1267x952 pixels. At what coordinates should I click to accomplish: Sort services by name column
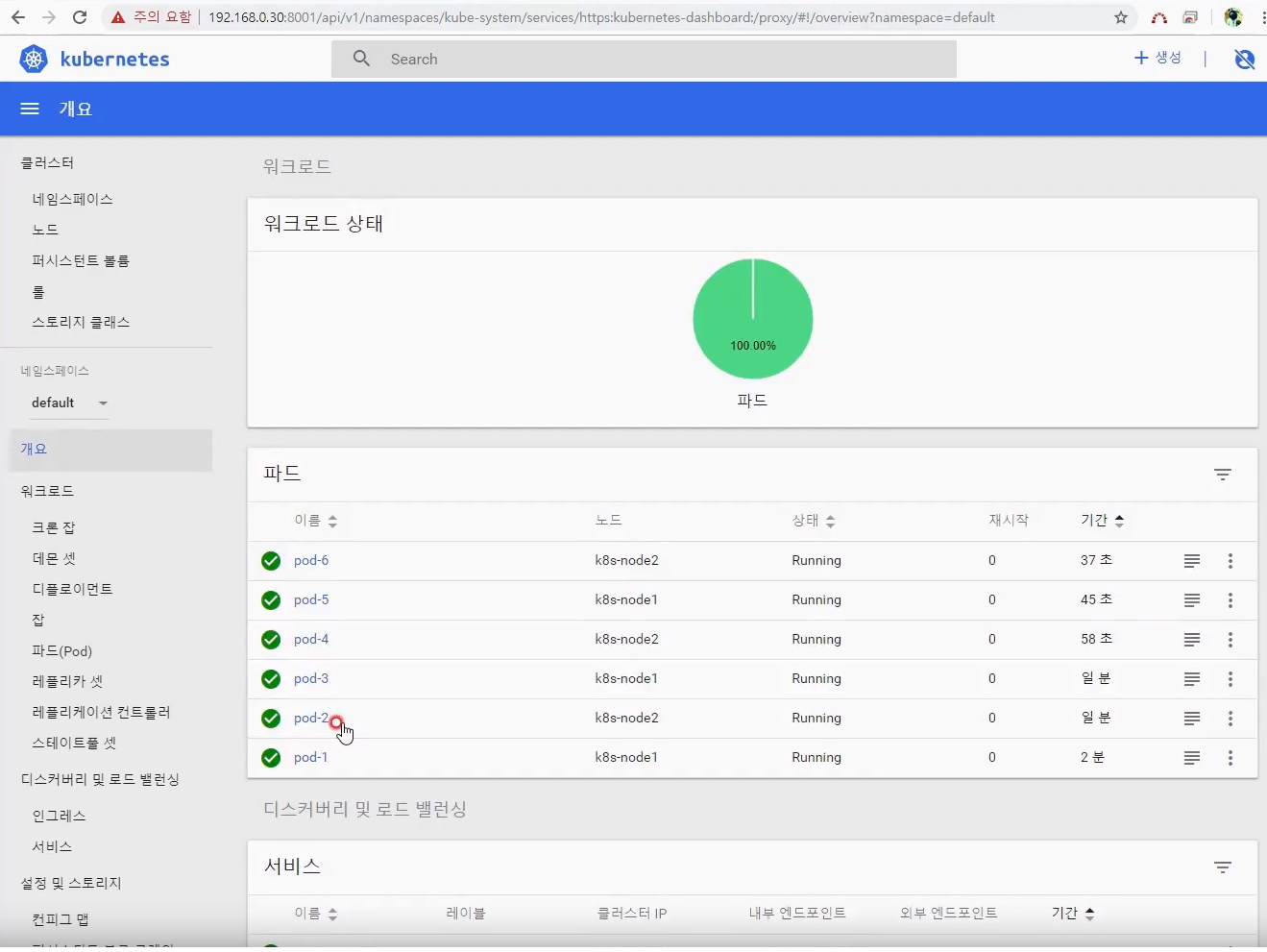click(x=316, y=914)
